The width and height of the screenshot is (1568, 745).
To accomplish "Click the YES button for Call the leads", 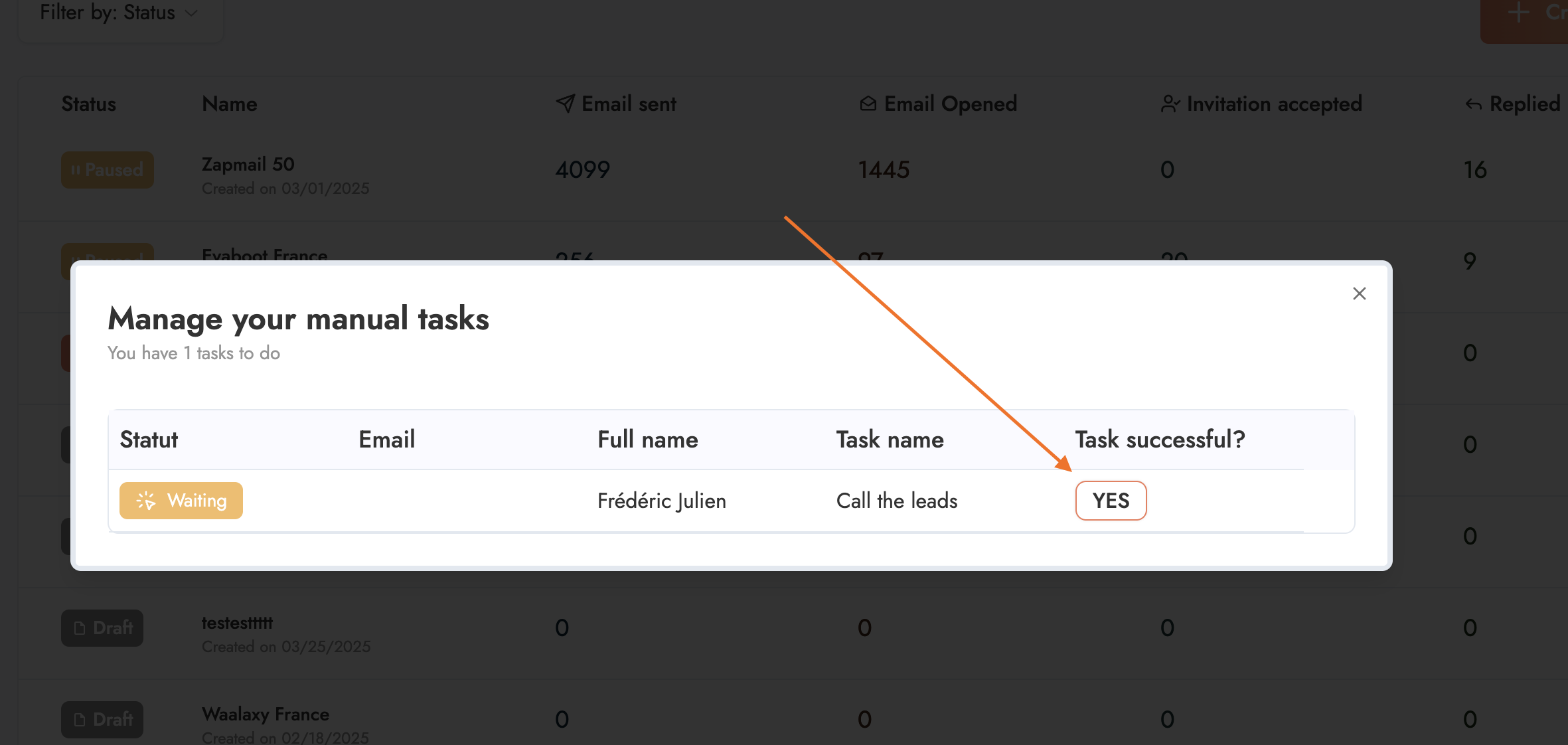I will point(1111,501).
